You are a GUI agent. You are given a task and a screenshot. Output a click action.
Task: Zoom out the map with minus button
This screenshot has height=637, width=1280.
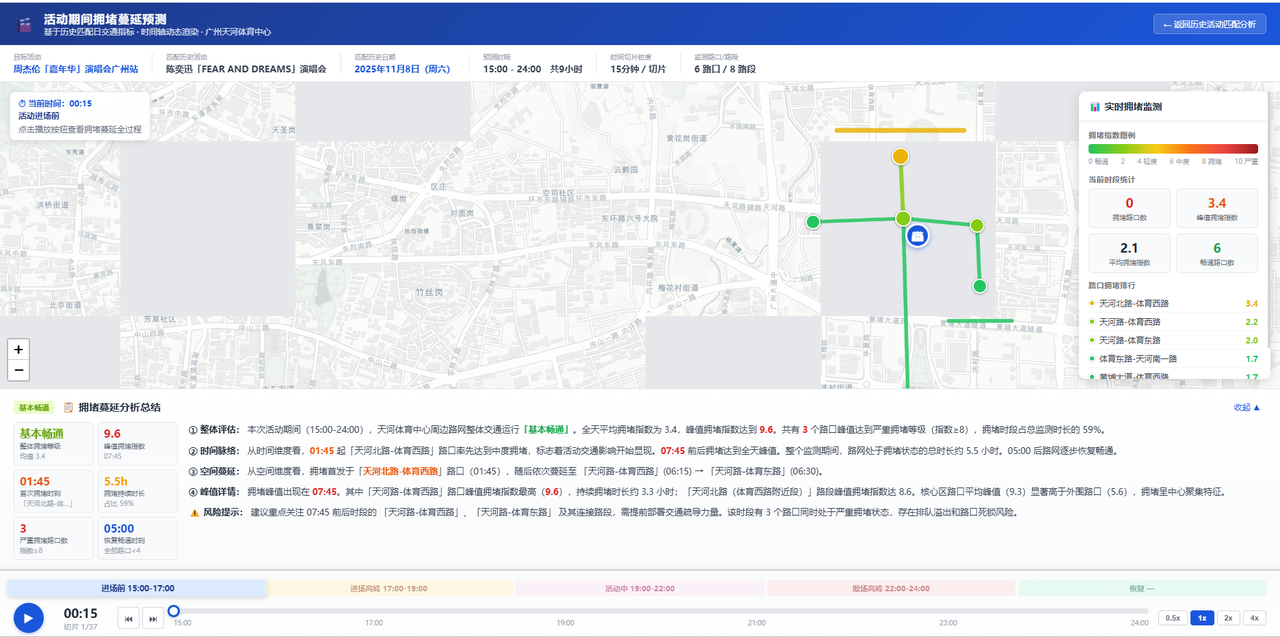coord(18,370)
